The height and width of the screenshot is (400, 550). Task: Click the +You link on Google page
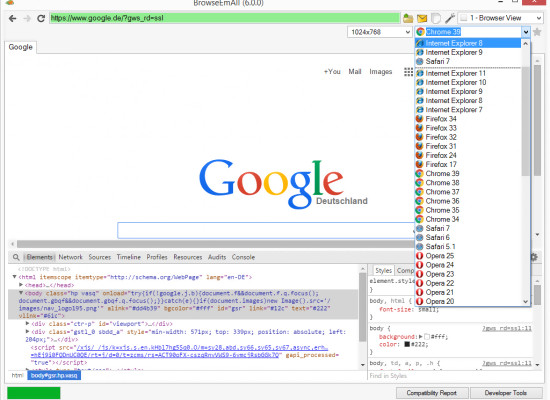coord(332,72)
